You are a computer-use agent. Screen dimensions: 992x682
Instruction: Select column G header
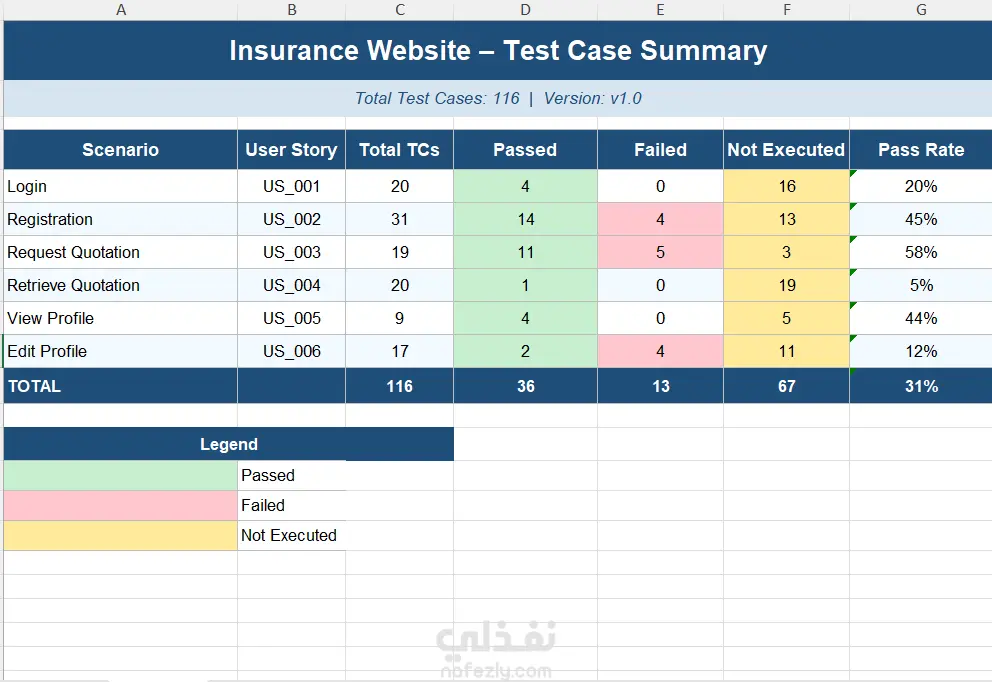tap(921, 9)
